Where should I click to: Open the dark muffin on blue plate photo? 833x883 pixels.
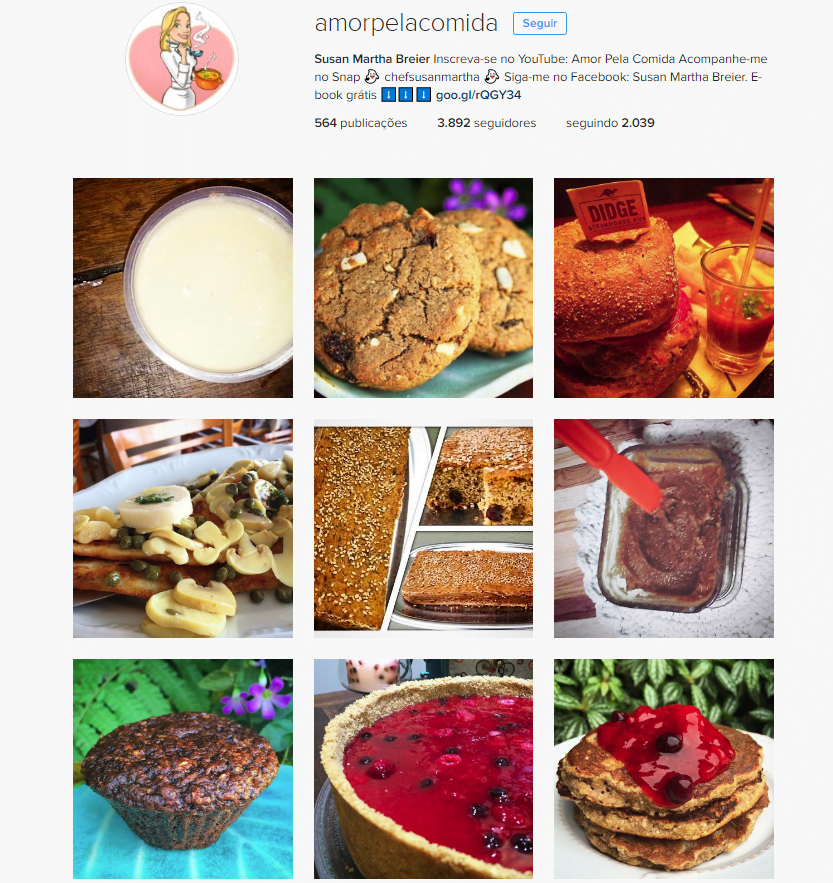coord(183,769)
